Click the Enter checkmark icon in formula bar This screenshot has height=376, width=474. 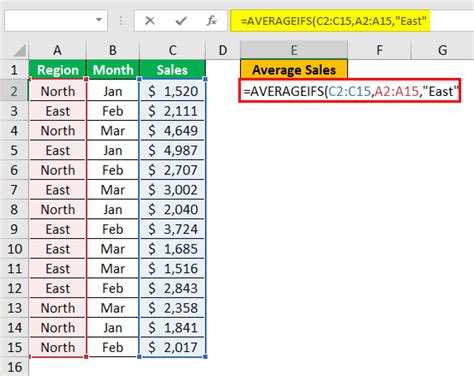(x=181, y=21)
